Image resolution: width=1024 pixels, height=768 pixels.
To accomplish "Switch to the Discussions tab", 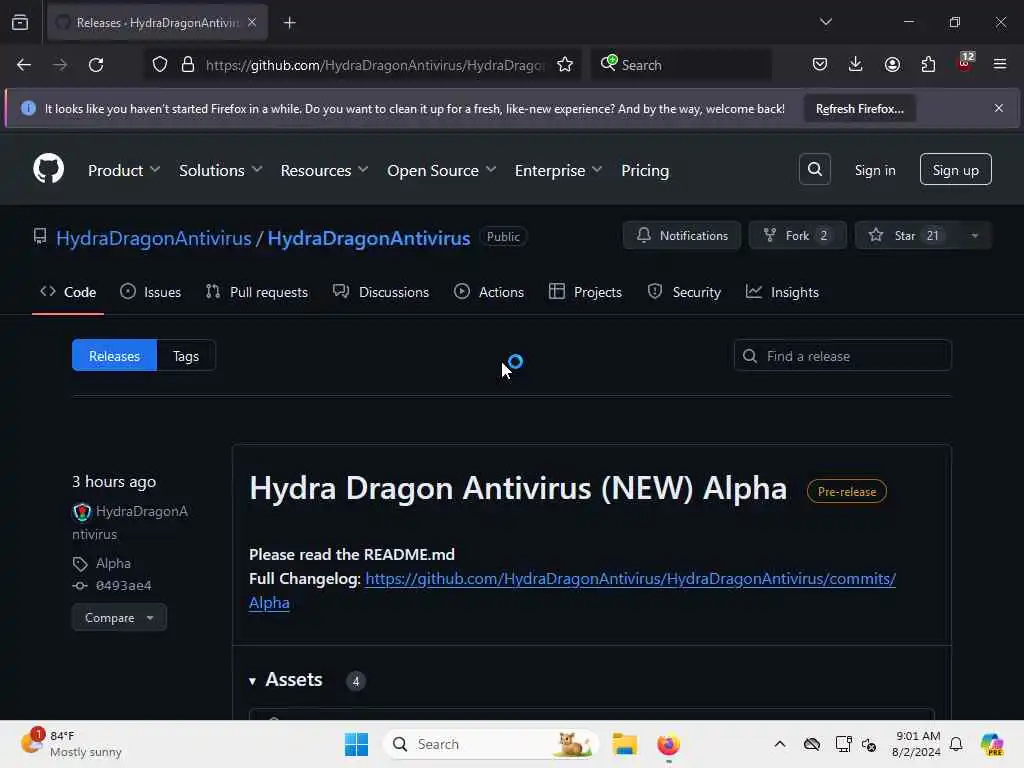I will point(381,292).
